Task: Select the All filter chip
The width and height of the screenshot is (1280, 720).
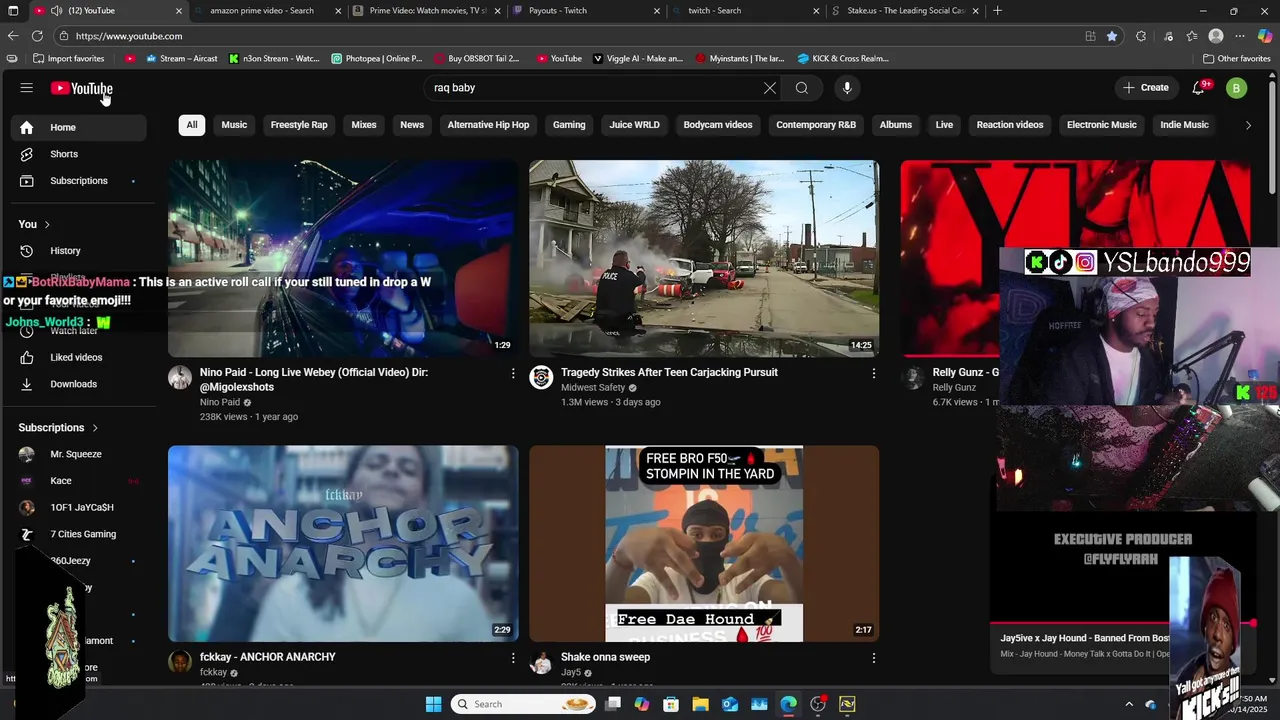Action: tap(192, 125)
